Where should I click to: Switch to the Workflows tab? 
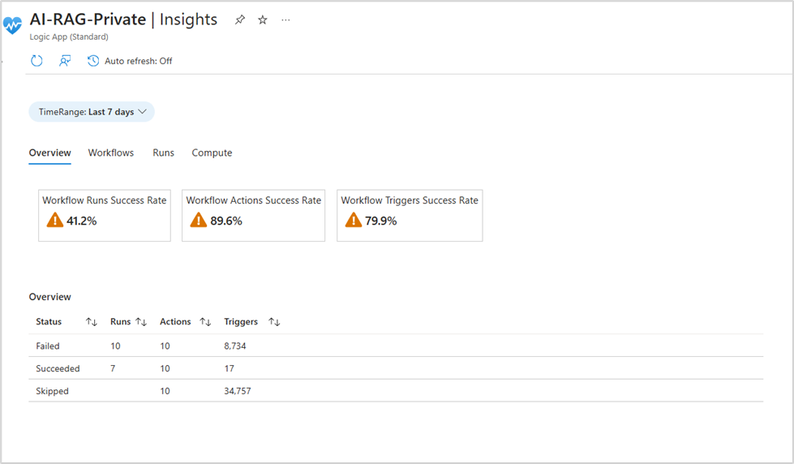pyautogui.click(x=111, y=153)
